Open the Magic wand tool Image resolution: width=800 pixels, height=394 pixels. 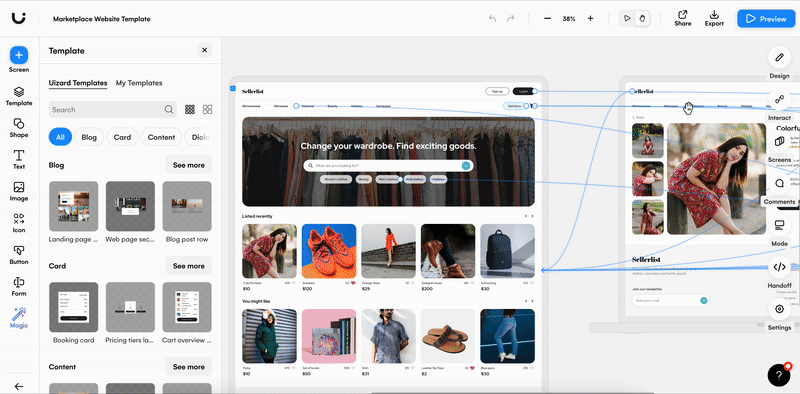pos(19,318)
